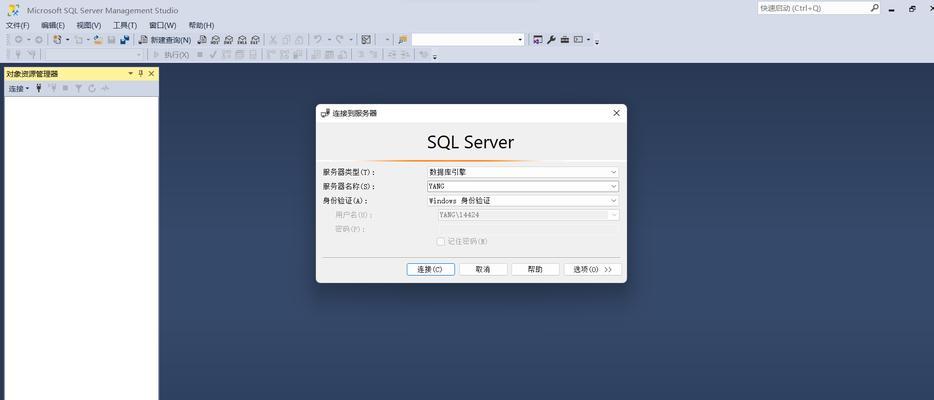The width and height of the screenshot is (934, 400).
Task: Open the 工具(T) menu
Action: [x=125, y=26]
